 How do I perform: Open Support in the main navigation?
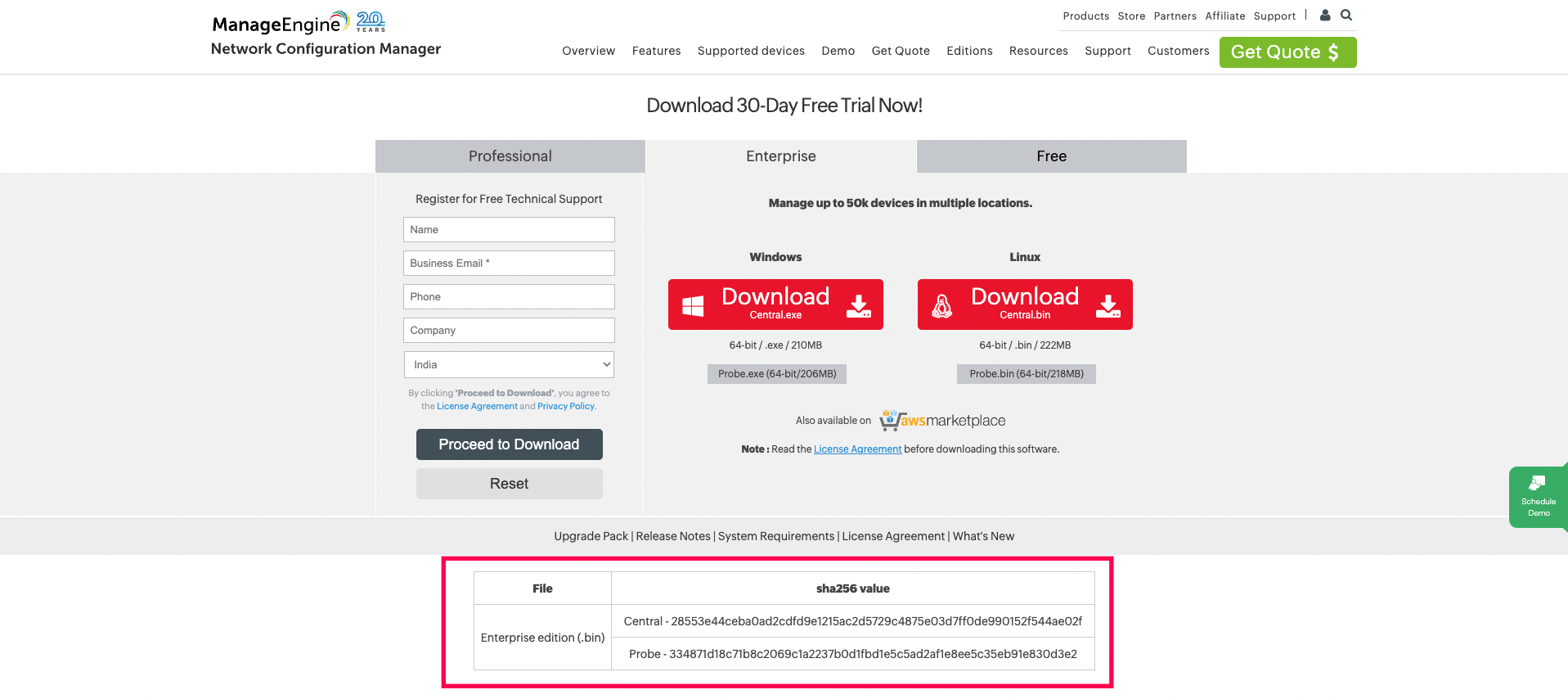coord(1108,51)
